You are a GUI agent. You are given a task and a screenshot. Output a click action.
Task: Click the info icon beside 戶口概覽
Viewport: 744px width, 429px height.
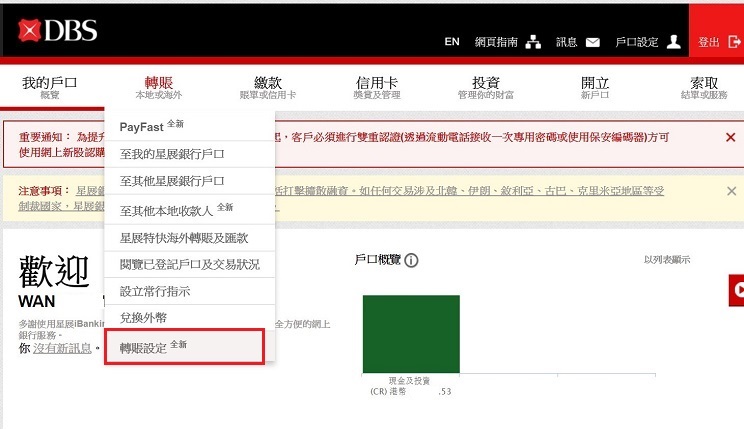412,260
